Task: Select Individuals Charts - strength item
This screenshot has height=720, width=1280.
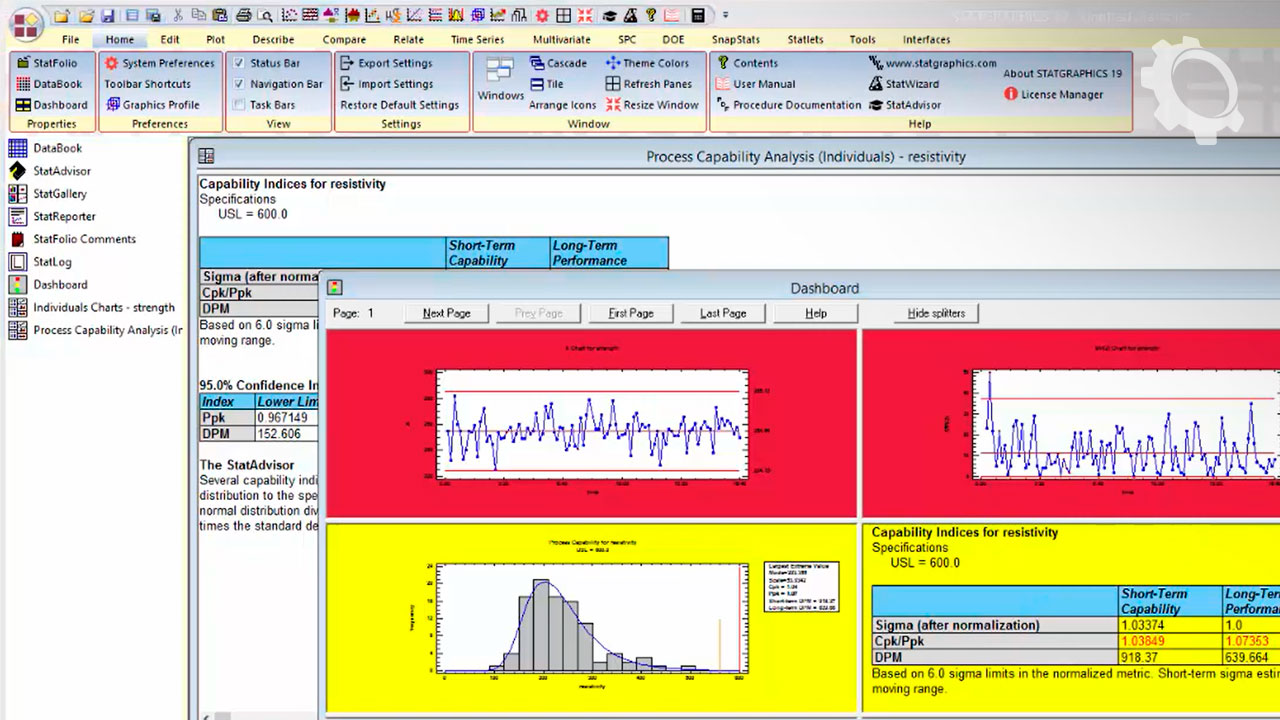Action: click(x=92, y=308)
